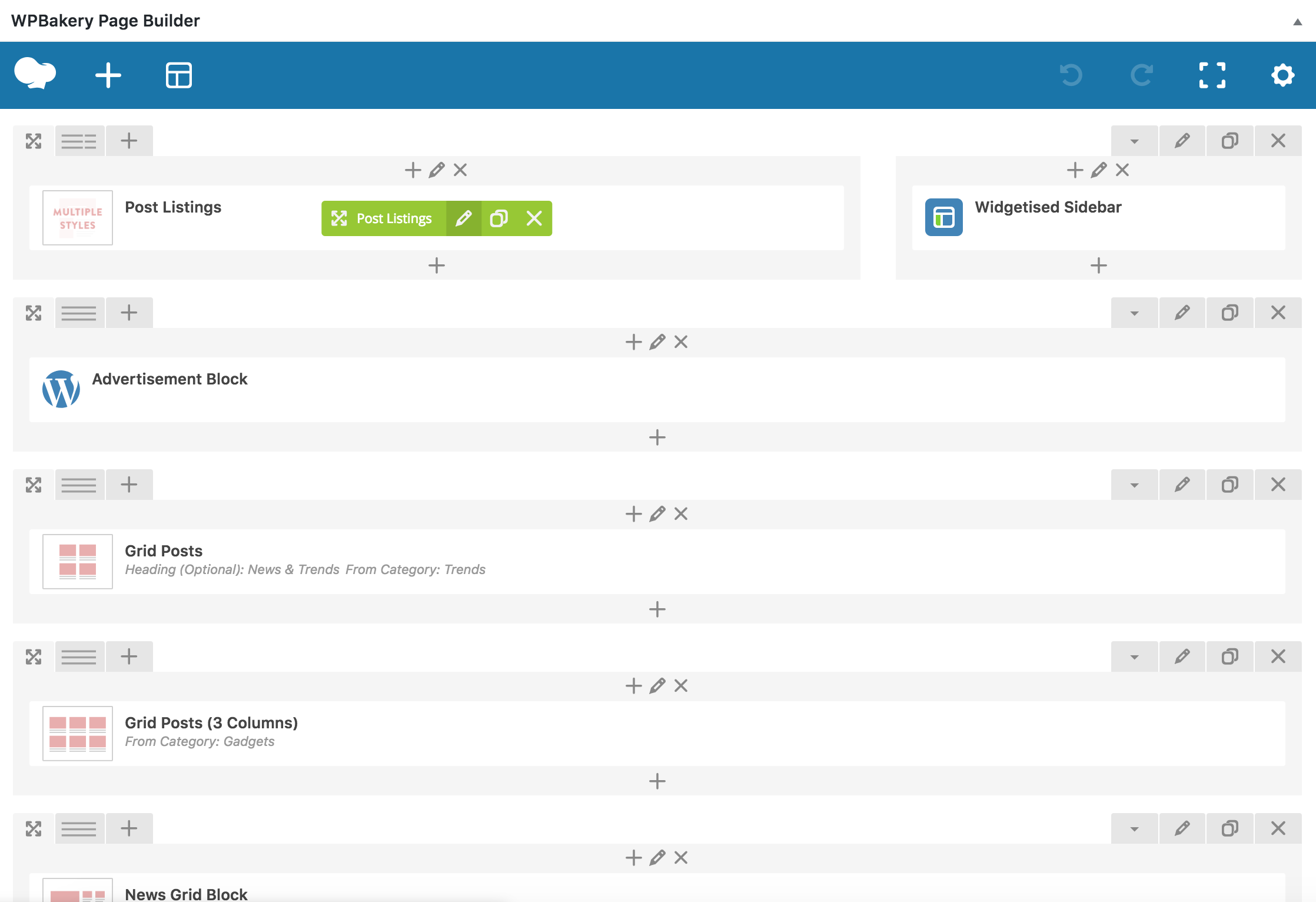Clone the News Grid Block row
The width and height of the screenshot is (1316, 902).
[x=1230, y=828]
